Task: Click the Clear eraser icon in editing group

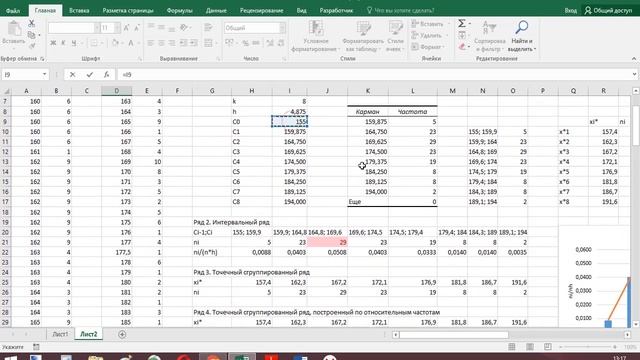Action: (462, 47)
